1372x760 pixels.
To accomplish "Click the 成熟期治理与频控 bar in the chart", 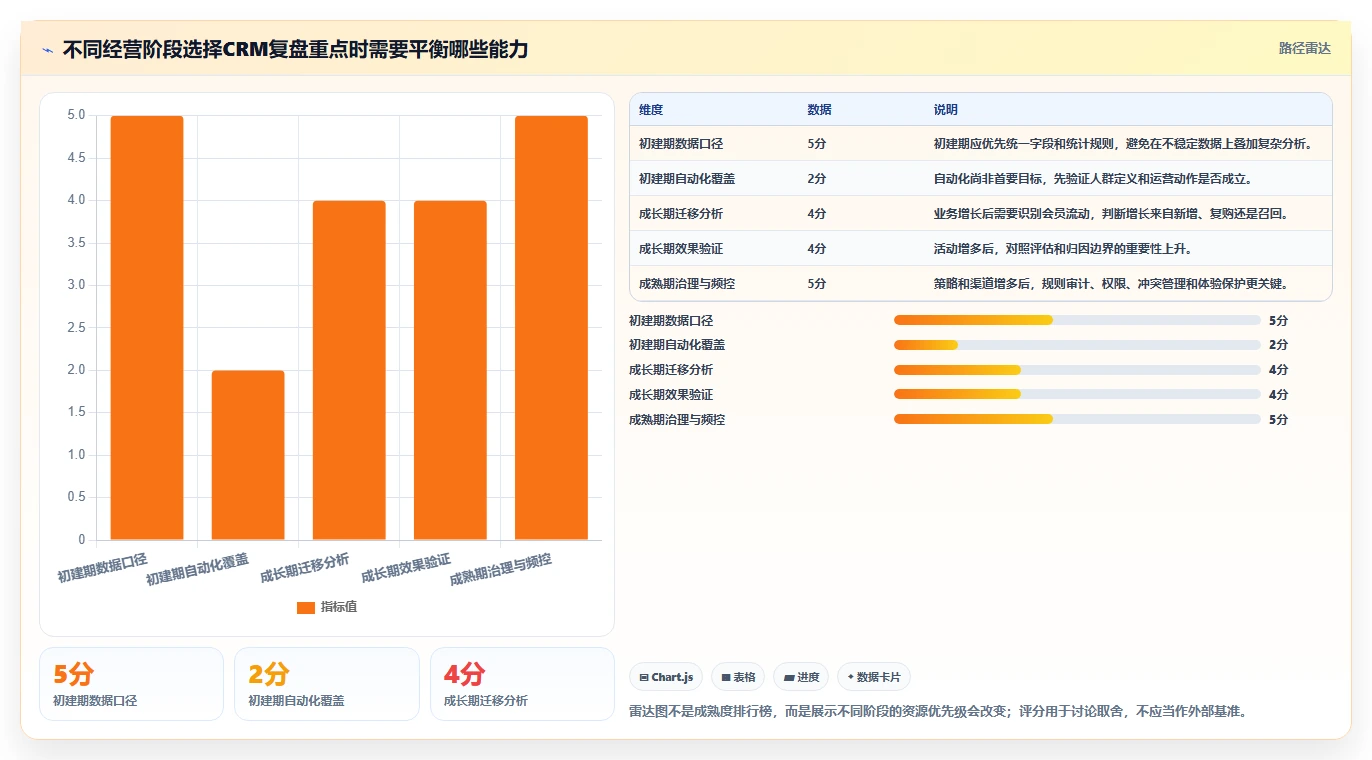I will pos(551,328).
